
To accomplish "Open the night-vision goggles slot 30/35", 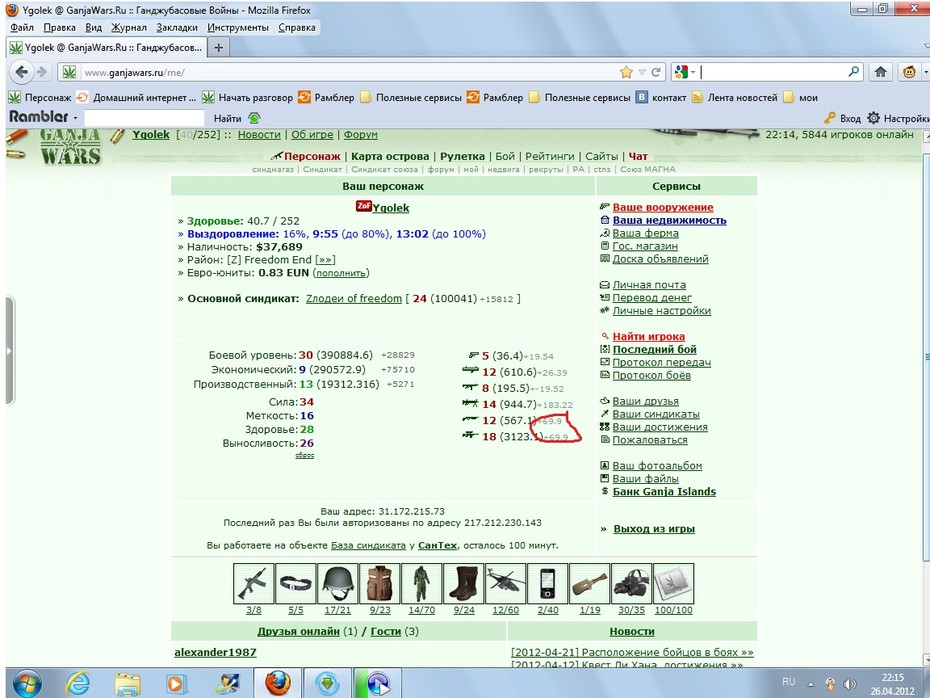I will tap(632, 583).
